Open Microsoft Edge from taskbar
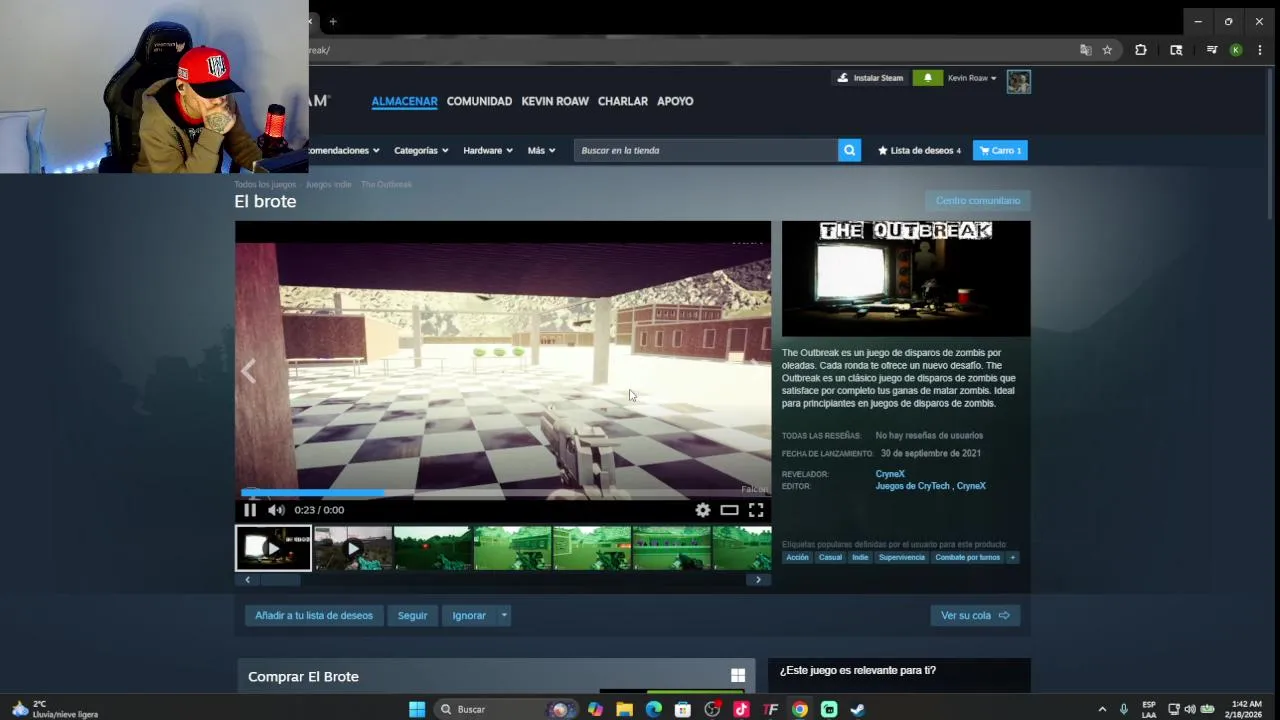 654,709
